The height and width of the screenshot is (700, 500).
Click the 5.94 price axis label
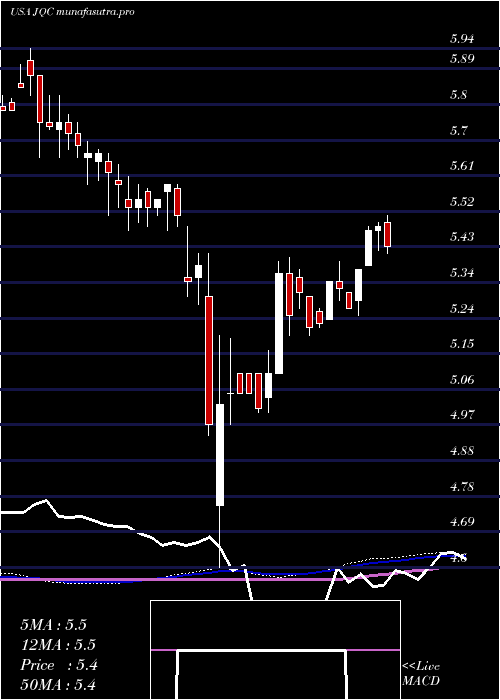[462, 38]
